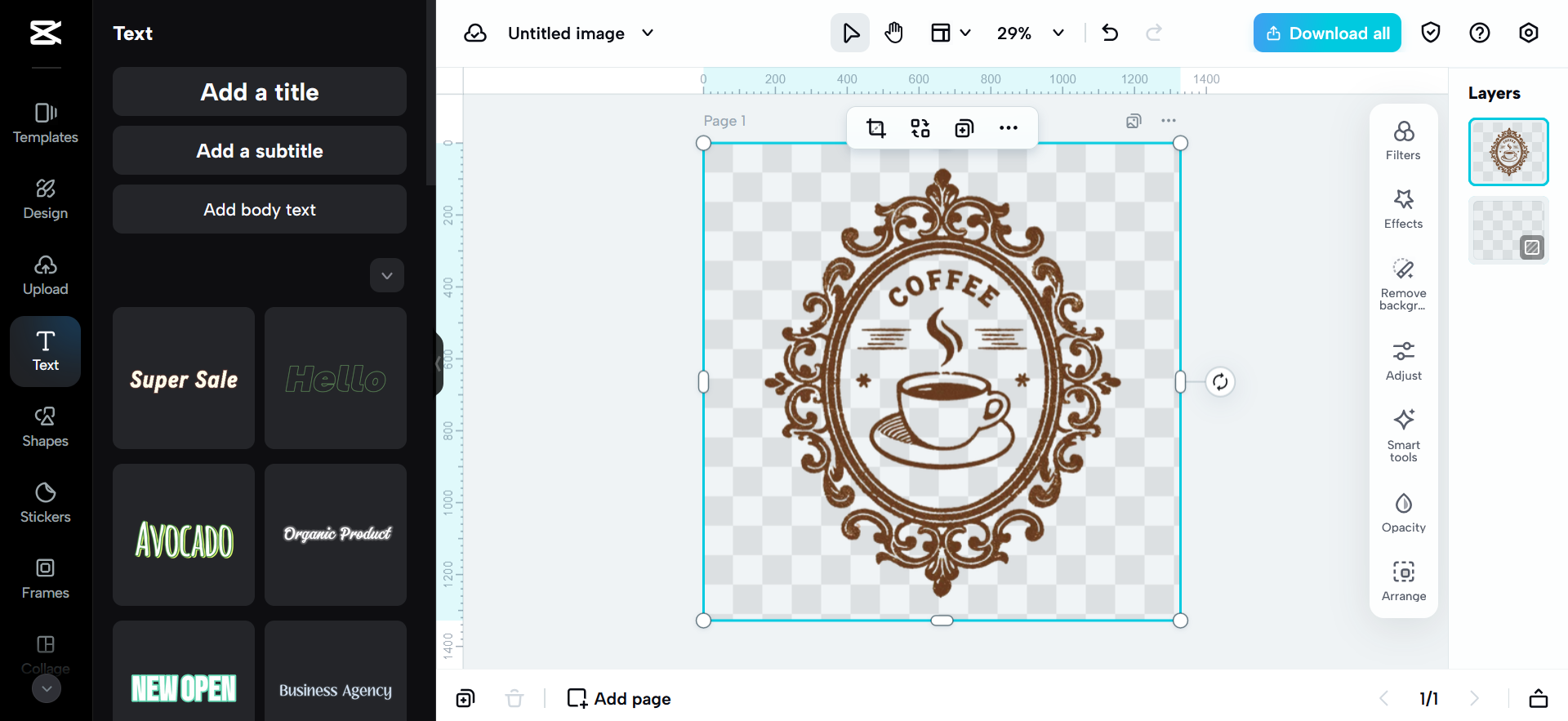
Task: Click the crop icon above image
Action: point(876,128)
